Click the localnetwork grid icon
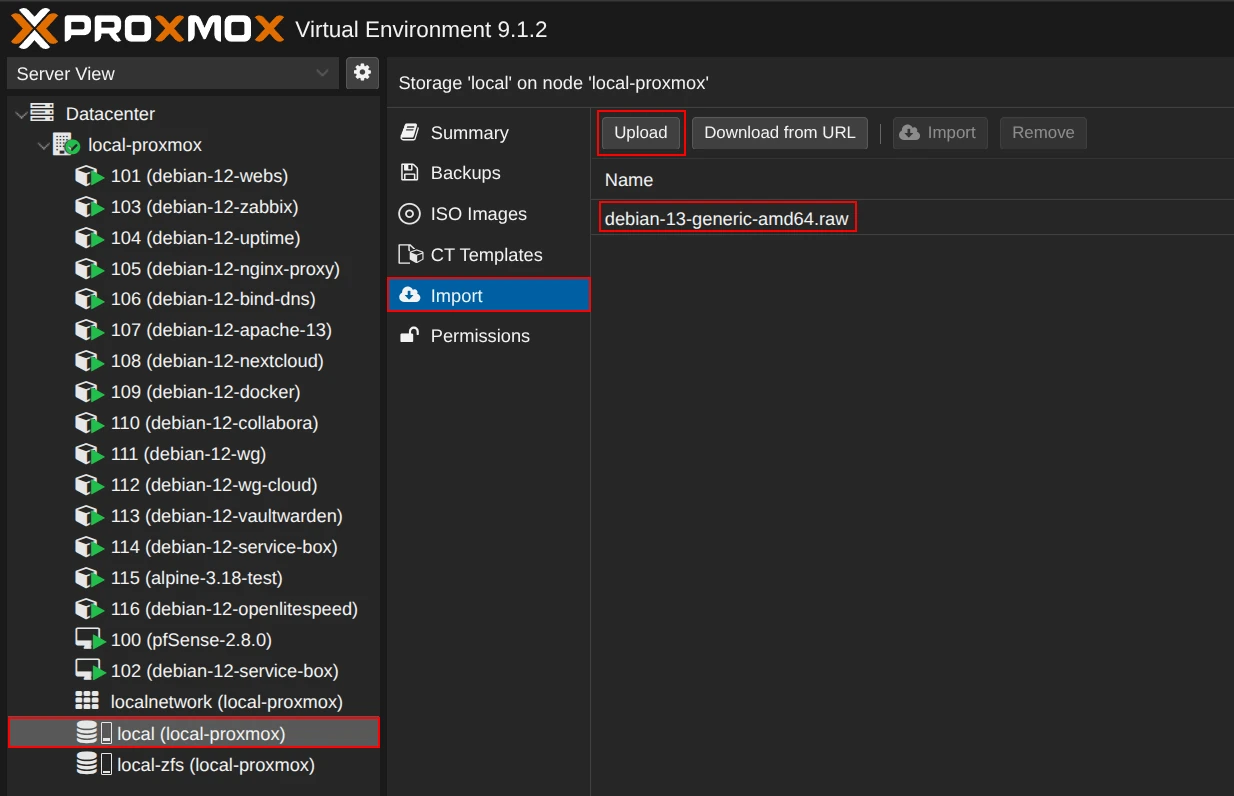The width and height of the screenshot is (1234, 796). click(x=87, y=702)
